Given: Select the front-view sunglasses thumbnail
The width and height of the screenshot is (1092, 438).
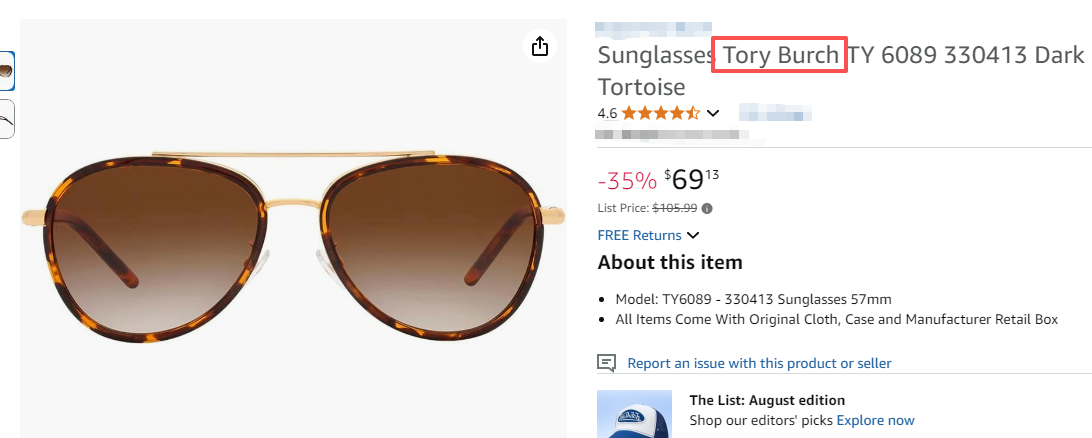Looking at the screenshot, I should tap(6, 71).
